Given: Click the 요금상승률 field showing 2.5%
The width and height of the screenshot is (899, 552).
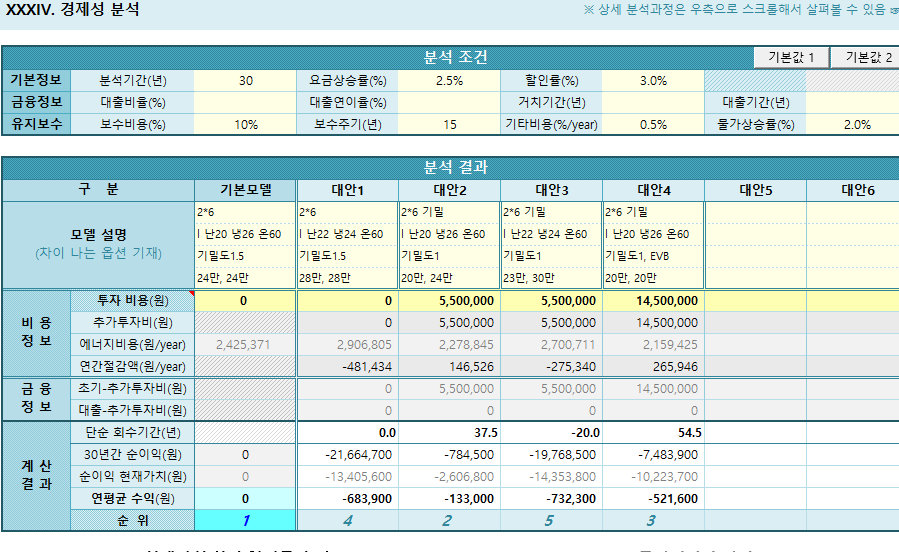Looking at the screenshot, I should [x=449, y=81].
